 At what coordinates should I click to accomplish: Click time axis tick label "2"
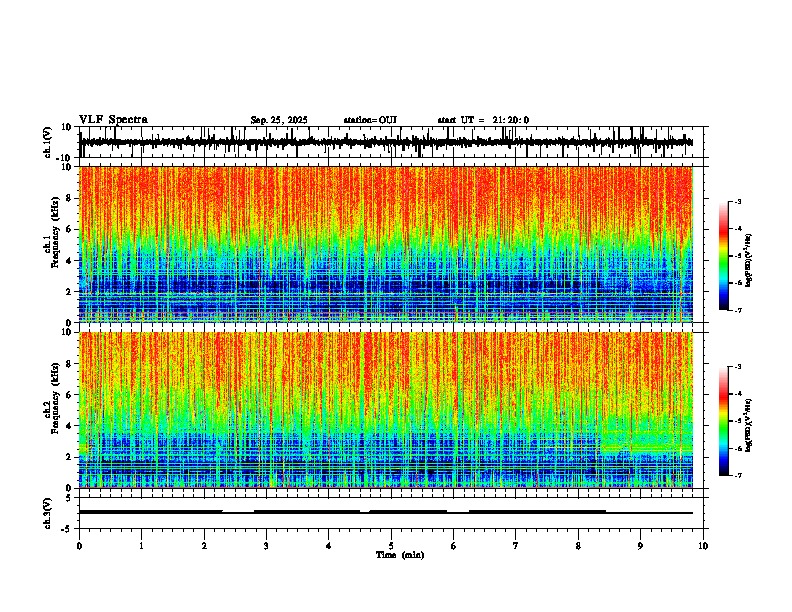[x=204, y=546]
